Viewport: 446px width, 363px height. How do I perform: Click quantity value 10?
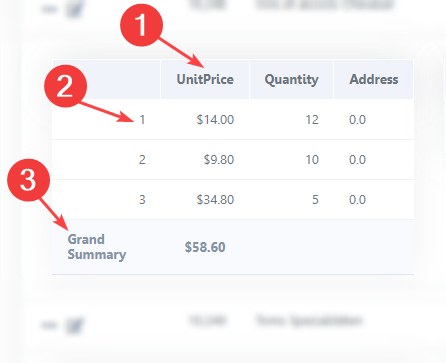[x=312, y=160]
